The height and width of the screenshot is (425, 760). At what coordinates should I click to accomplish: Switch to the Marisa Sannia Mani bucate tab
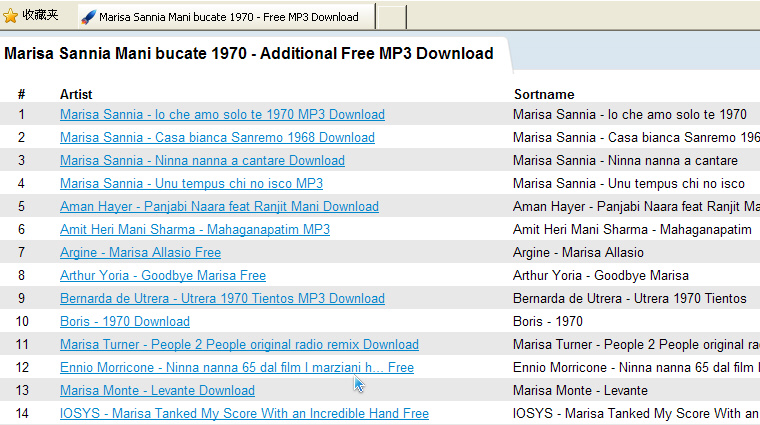click(227, 16)
